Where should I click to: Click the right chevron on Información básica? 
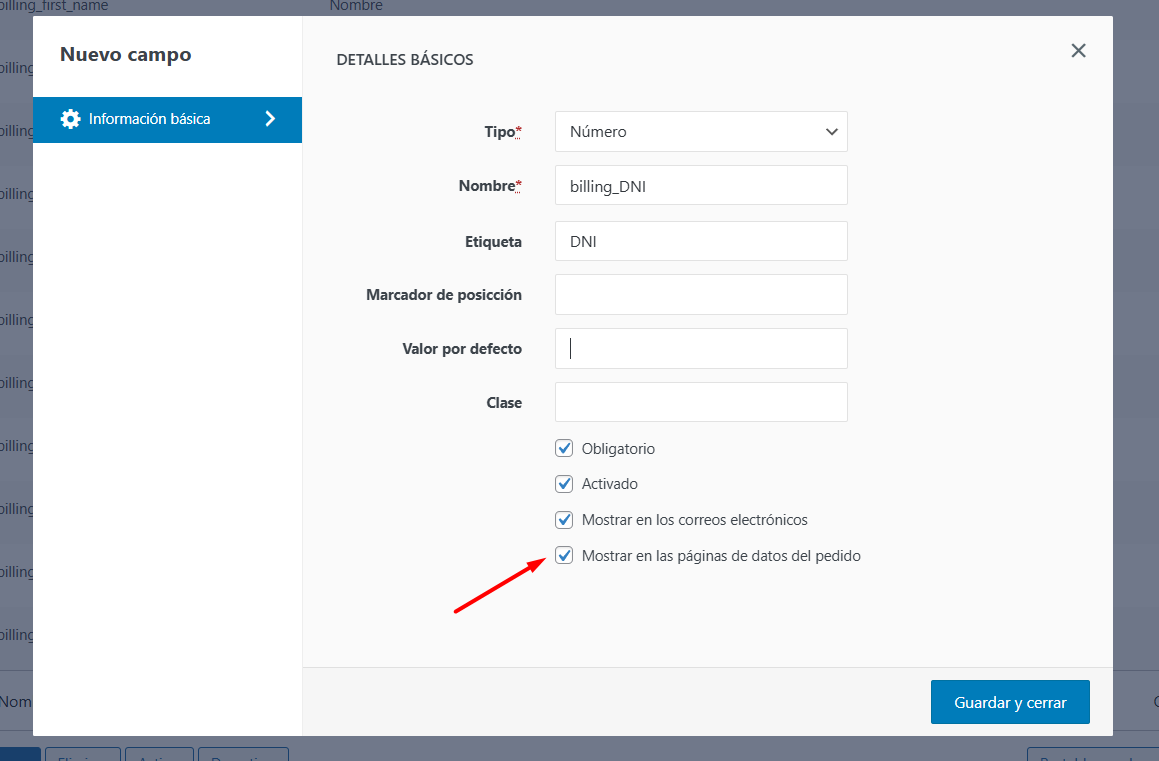pos(270,119)
